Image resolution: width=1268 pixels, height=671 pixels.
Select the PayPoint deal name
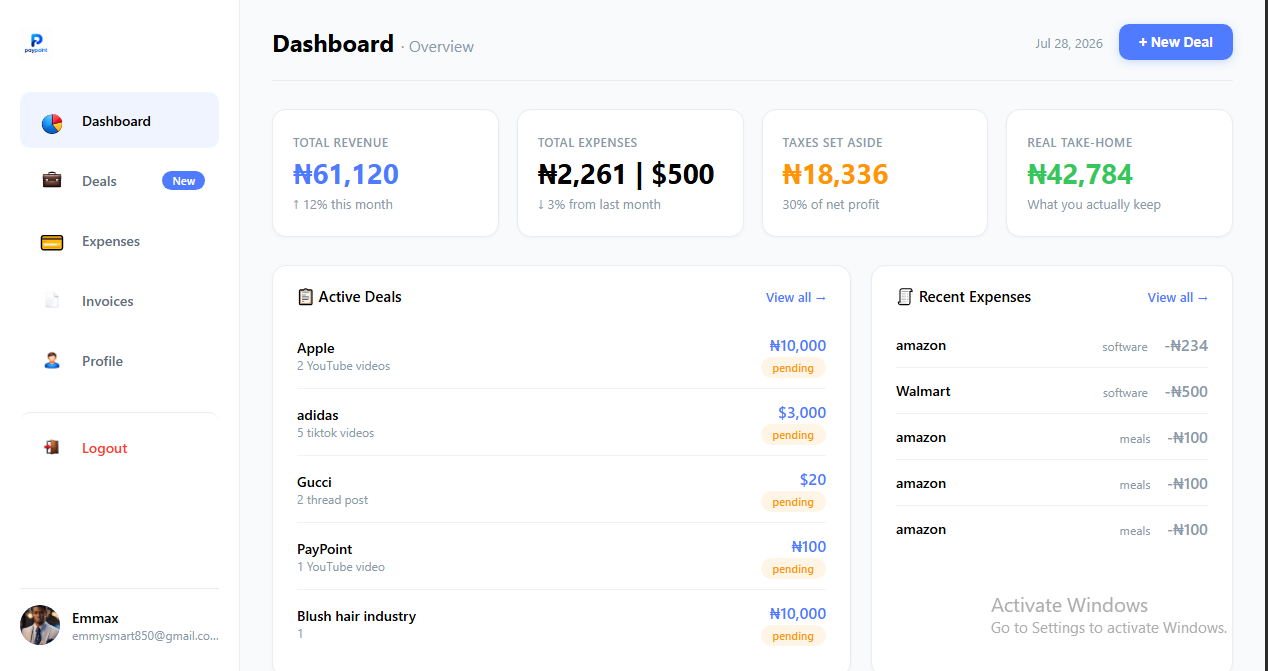(x=325, y=549)
